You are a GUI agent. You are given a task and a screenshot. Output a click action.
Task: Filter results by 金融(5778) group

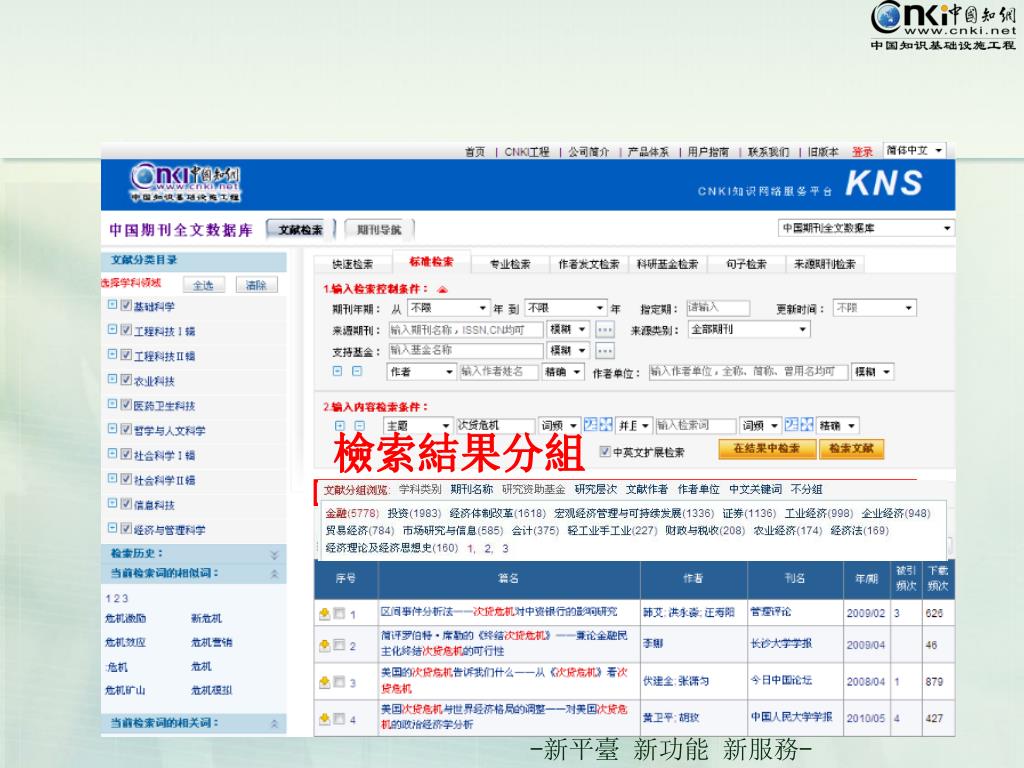pos(352,513)
